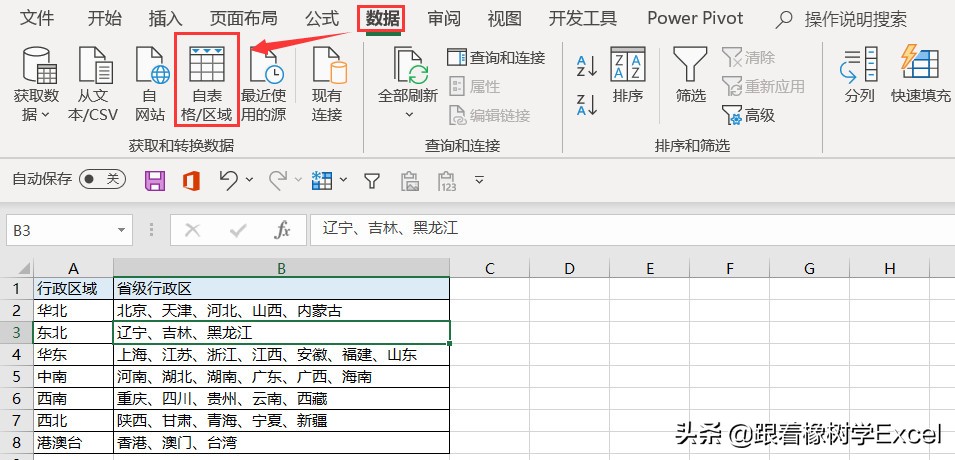This screenshot has height=460, width=955.
Task: Click the Undo arrow icon
Action: 228,180
